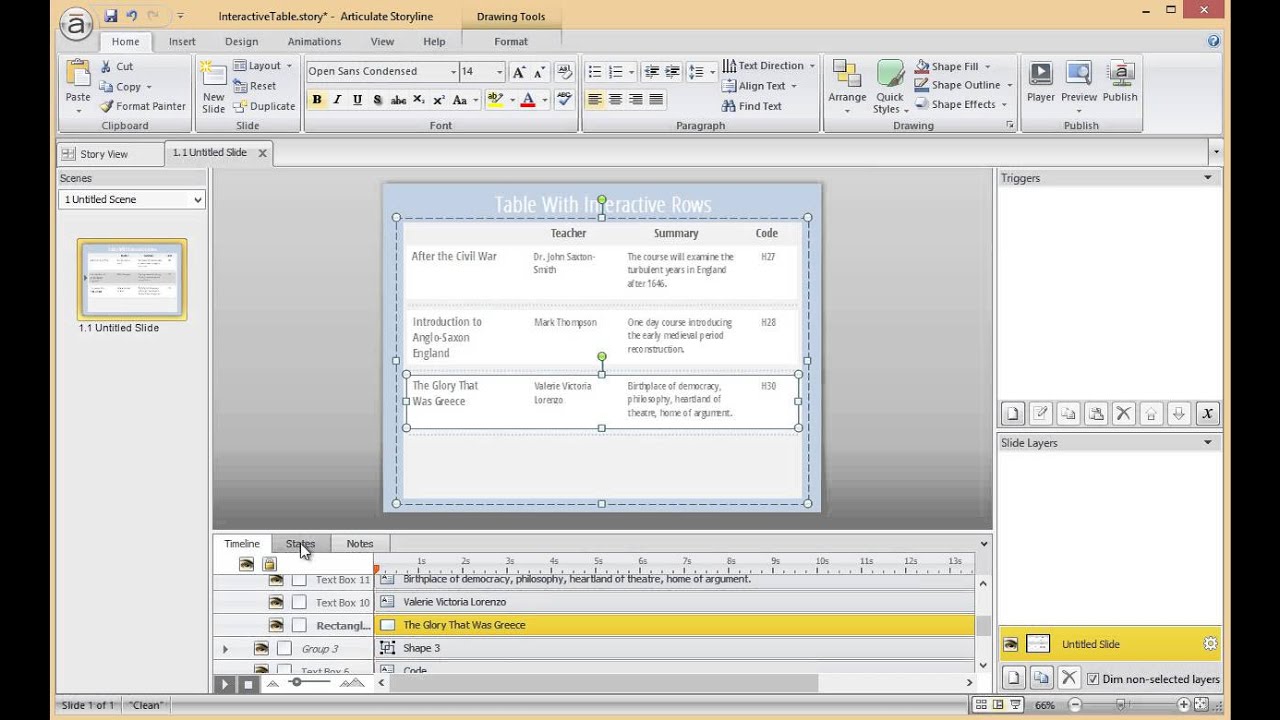Screen dimensions: 1280x720
Task: Clear all text formatting
Action: pyautogui.click(x=564, y=72)
